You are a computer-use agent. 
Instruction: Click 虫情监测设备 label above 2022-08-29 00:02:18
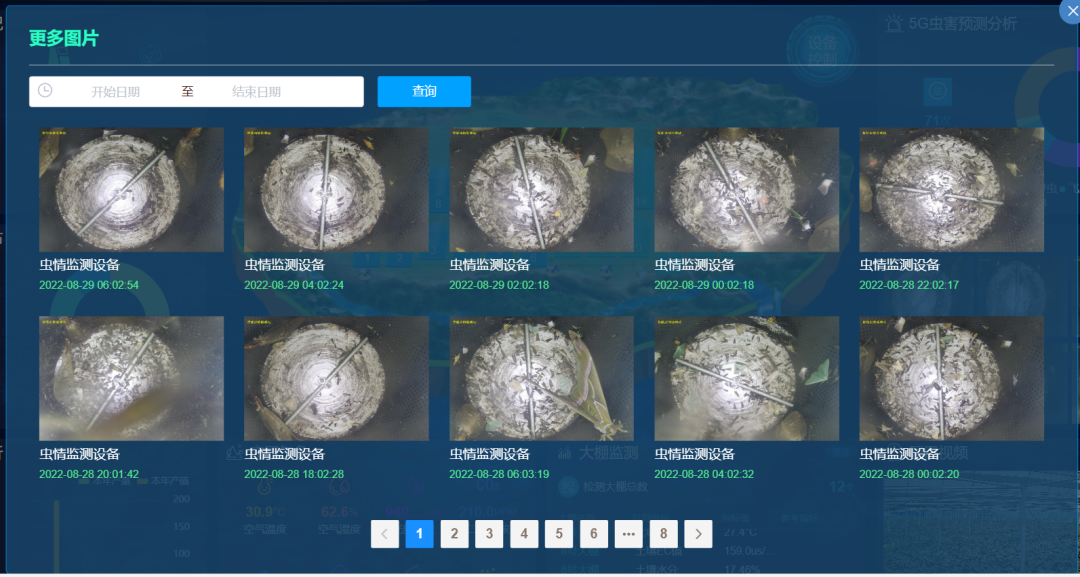(x=695, y=265)
